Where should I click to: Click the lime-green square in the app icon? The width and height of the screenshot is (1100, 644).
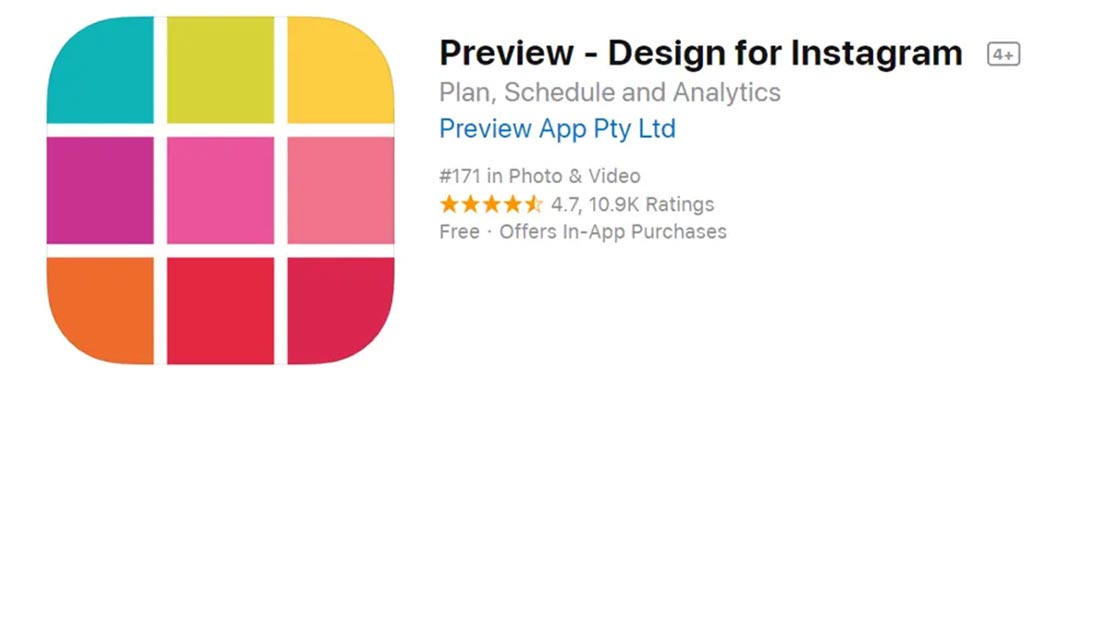[220, 70]
